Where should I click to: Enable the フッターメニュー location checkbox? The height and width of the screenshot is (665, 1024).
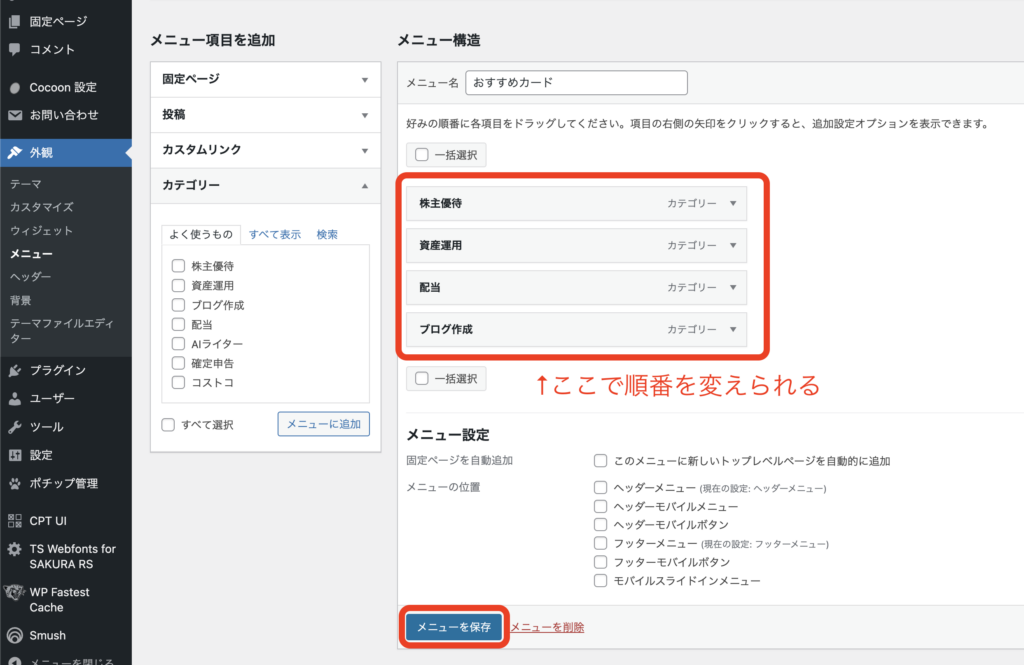point(600,543)
